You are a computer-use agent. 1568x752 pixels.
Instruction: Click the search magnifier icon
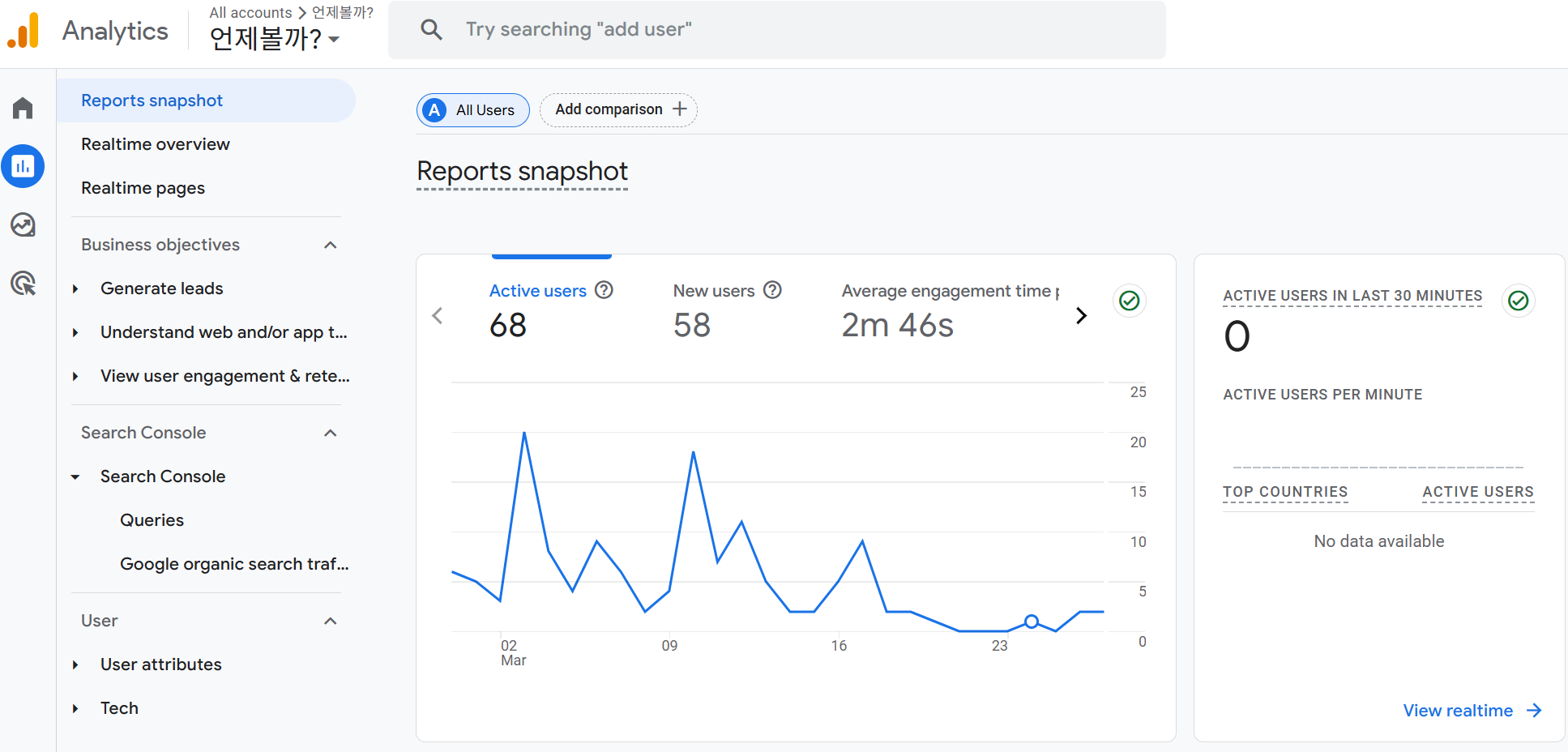(x=431, y=30)
